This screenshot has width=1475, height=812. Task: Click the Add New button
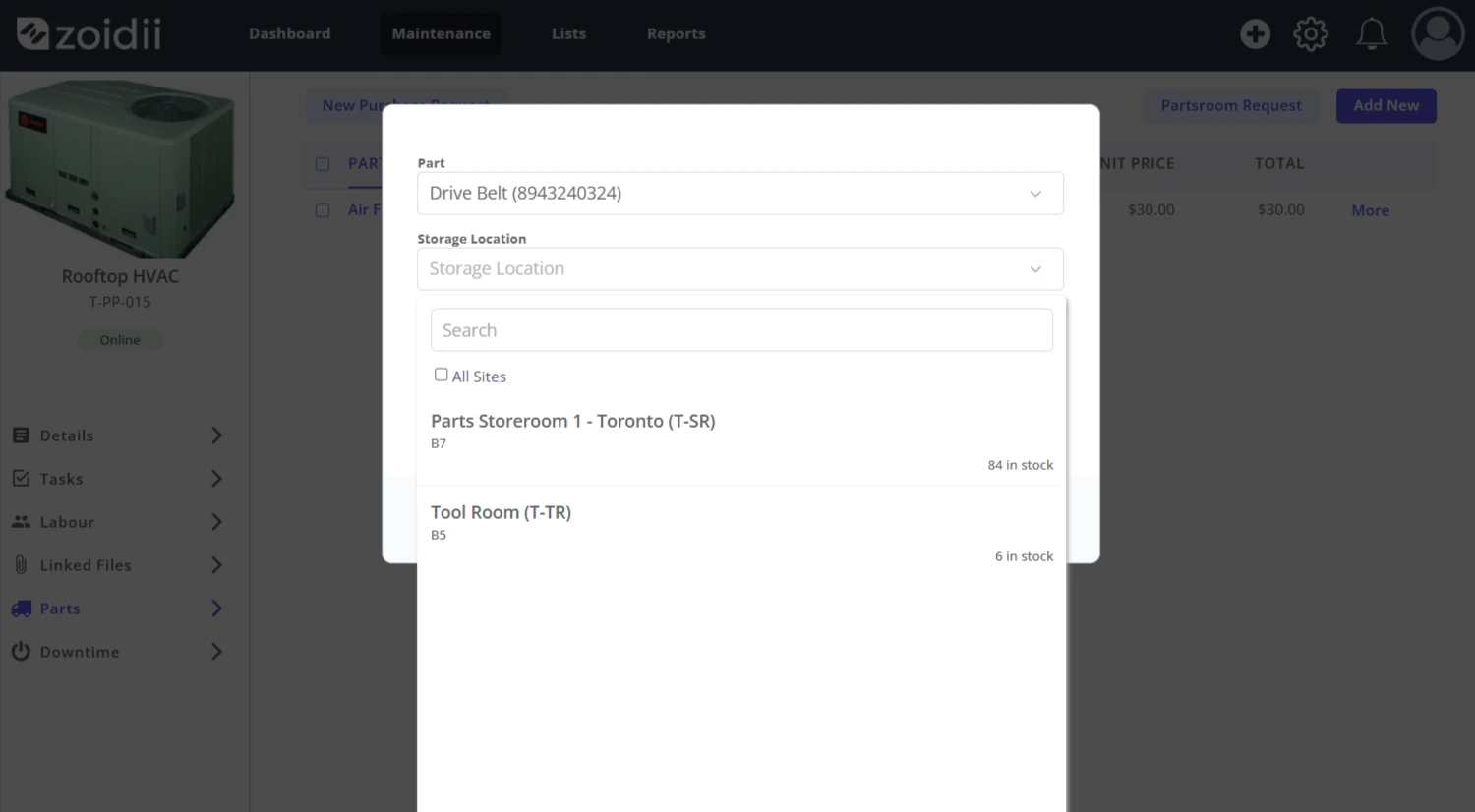coord(1386,106)
